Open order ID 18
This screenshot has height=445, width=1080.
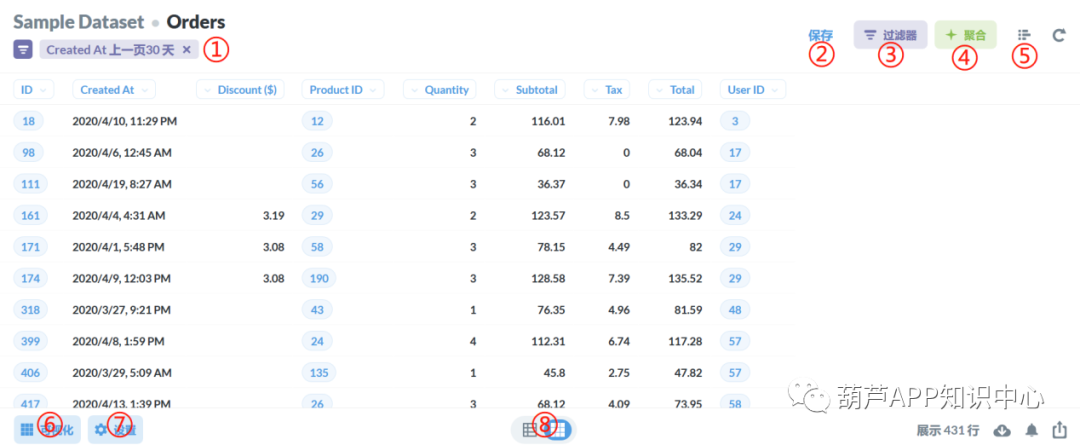coord(29,121)
